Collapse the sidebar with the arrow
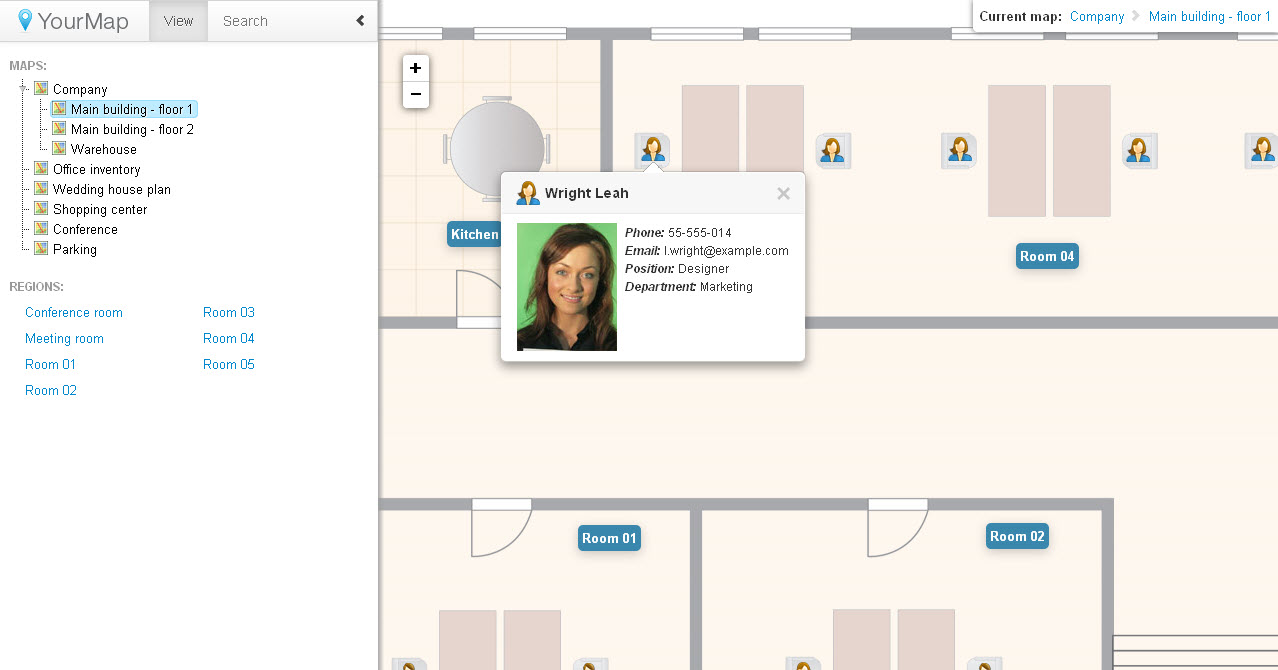The image size is (1278, 670). tap(360, 21)
